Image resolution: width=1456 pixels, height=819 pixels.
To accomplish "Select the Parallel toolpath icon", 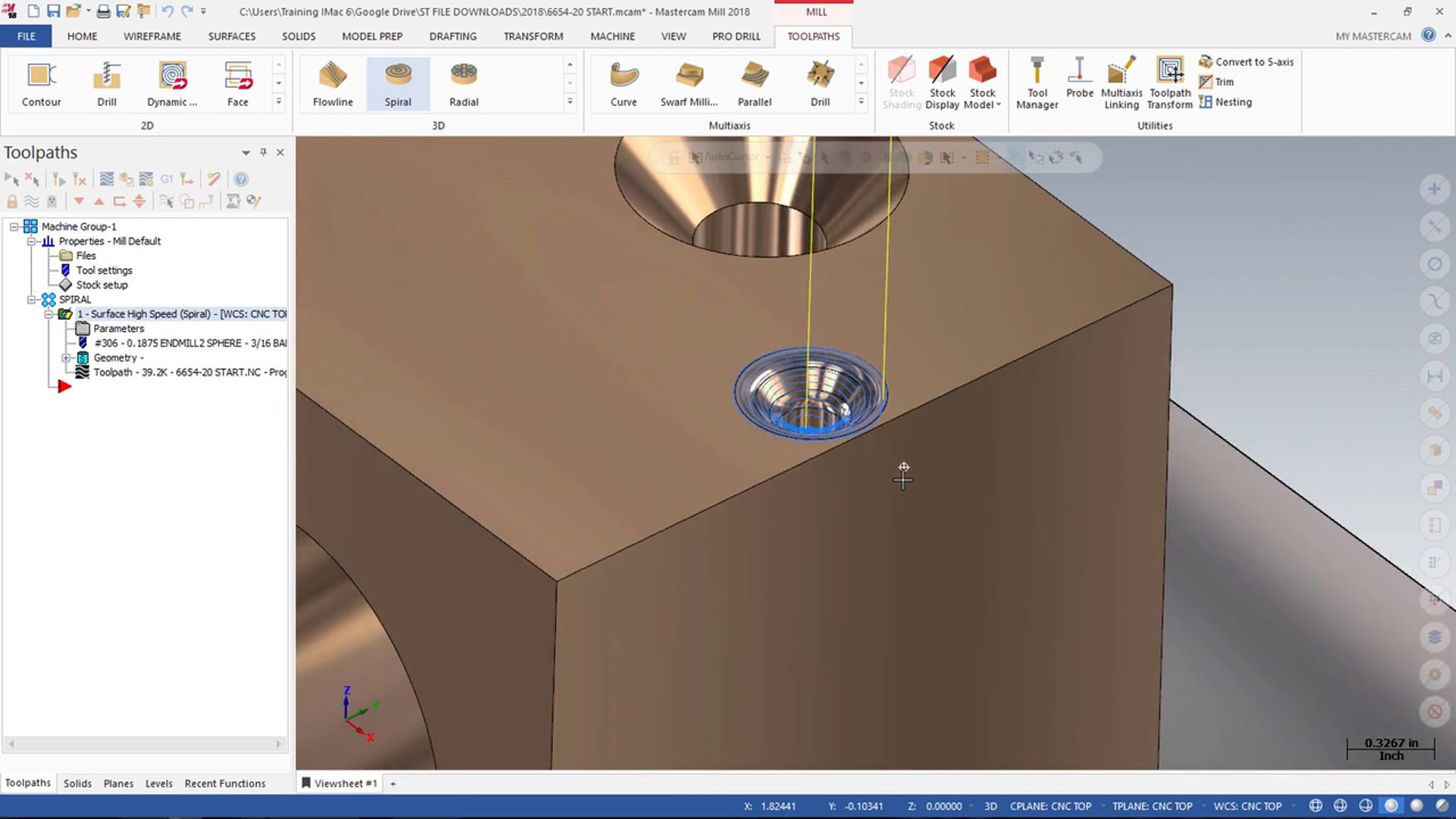I will coord(755,82).
